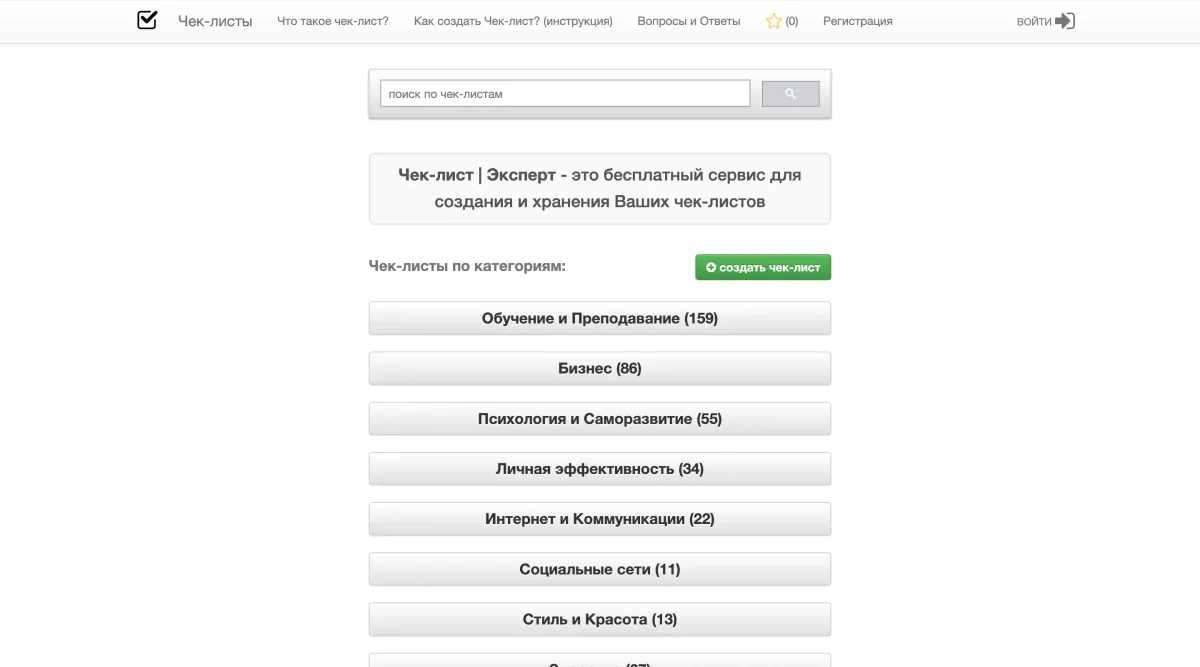Open 'Интернет и Коммуникации (22)' category

[x=600, y=519]
